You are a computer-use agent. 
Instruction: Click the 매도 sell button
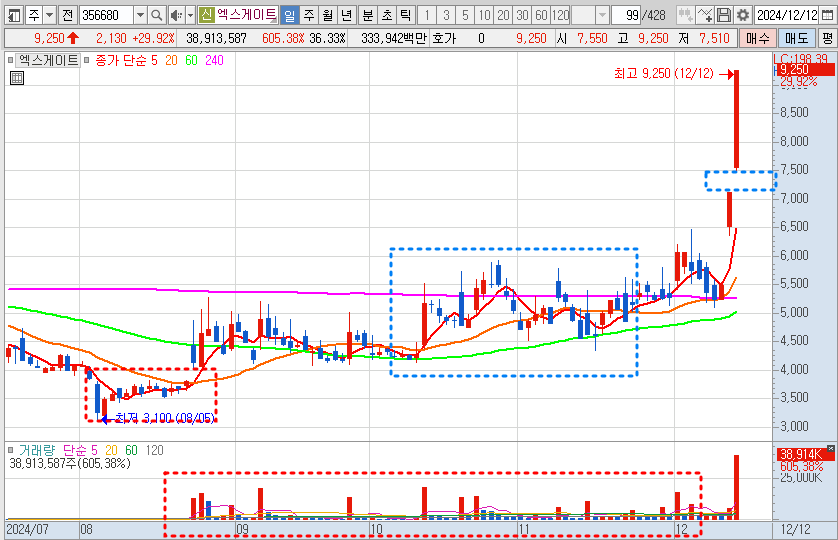[796, 38]
